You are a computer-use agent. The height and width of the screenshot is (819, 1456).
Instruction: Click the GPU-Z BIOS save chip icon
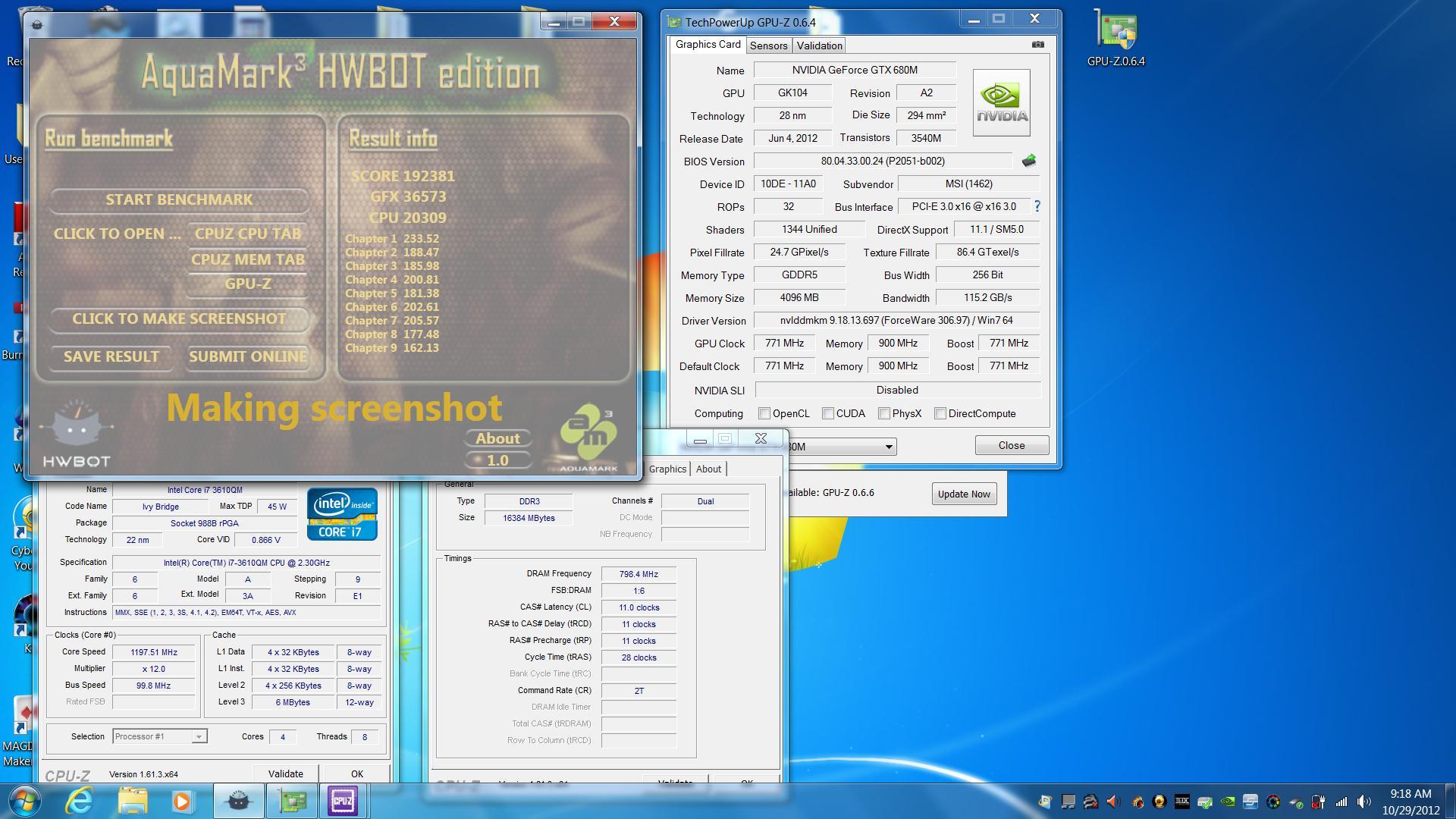(x=1029, y=161)
